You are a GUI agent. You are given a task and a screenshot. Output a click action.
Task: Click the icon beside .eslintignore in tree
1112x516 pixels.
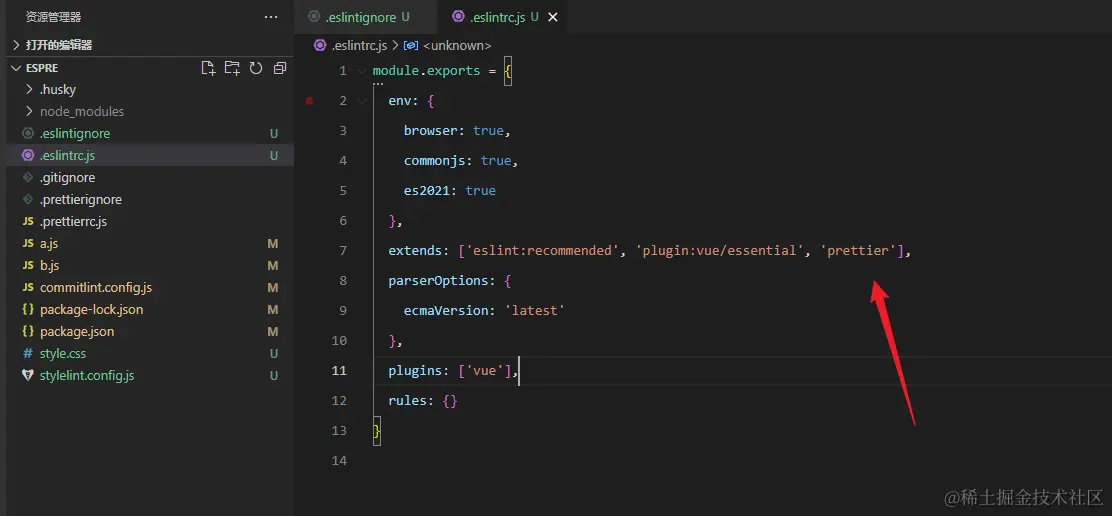point(28,133)
